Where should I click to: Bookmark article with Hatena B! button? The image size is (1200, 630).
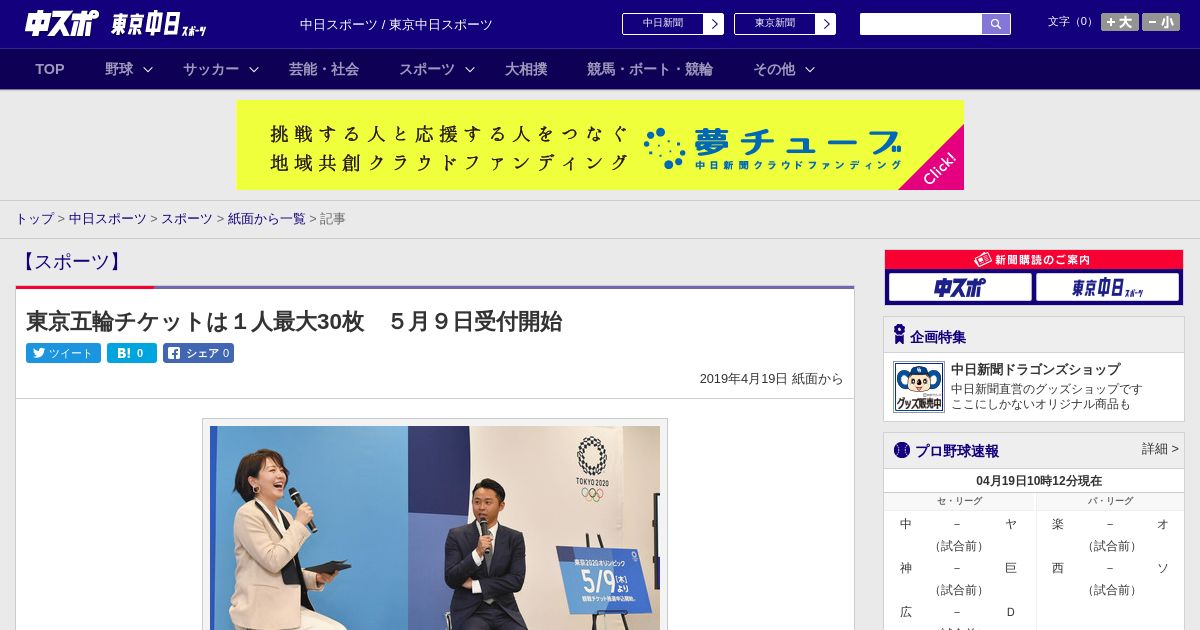pos(132,353)
